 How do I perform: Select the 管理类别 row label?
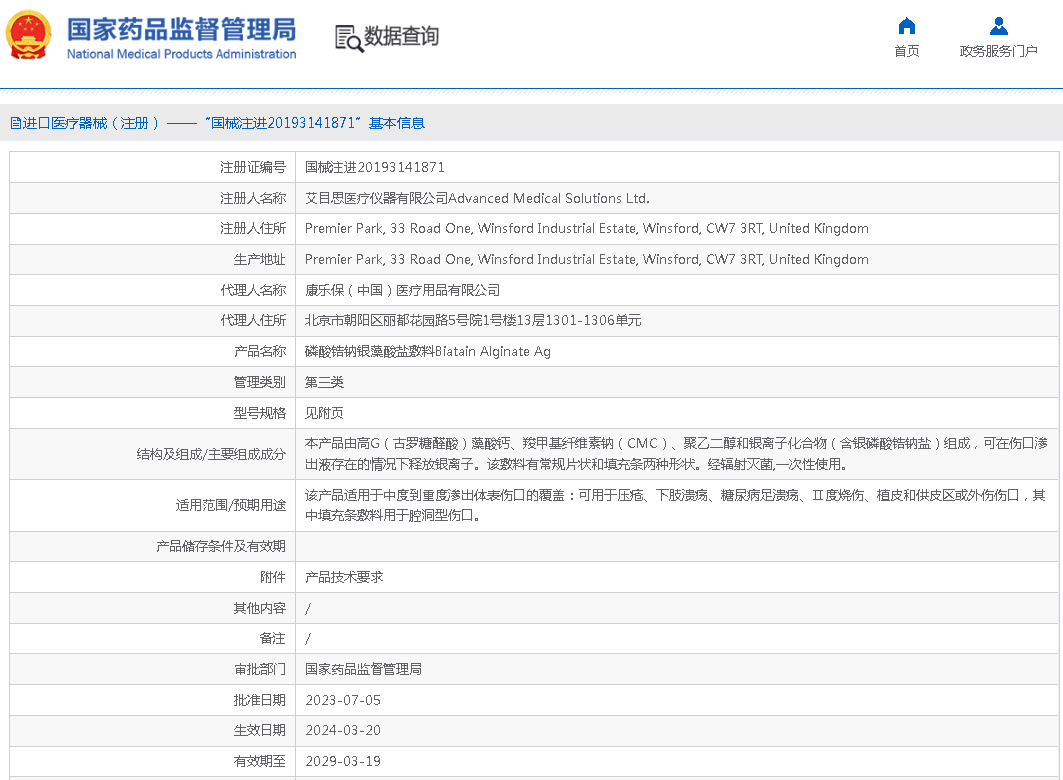tap(260, 382)
